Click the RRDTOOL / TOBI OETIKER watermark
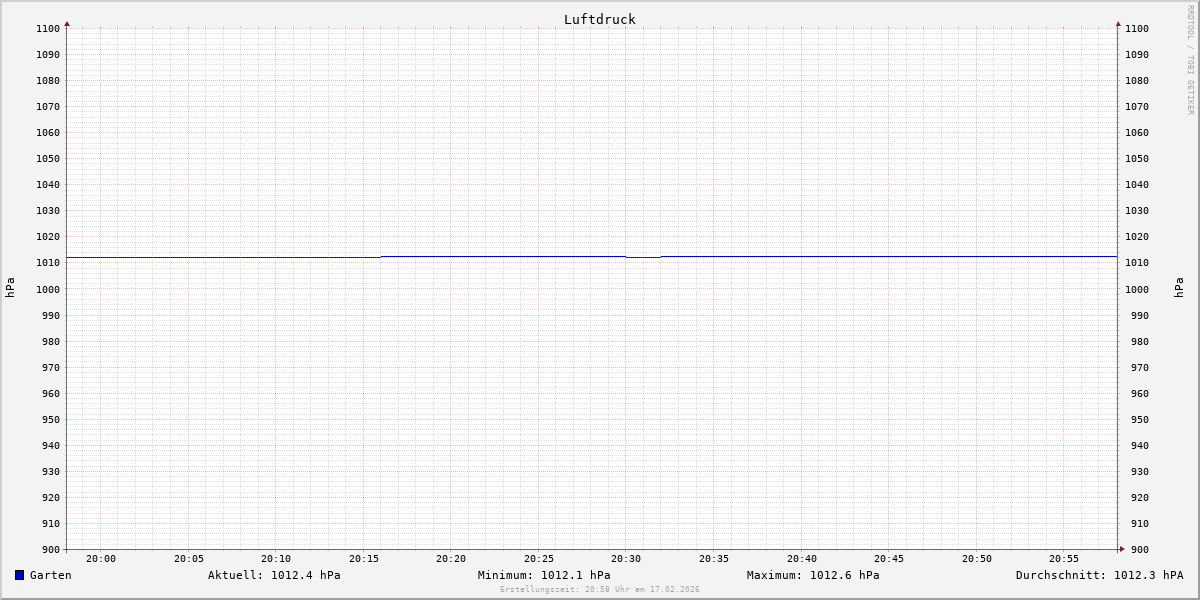This screenshot has height=600, width=1200. tap(1190, 60)
